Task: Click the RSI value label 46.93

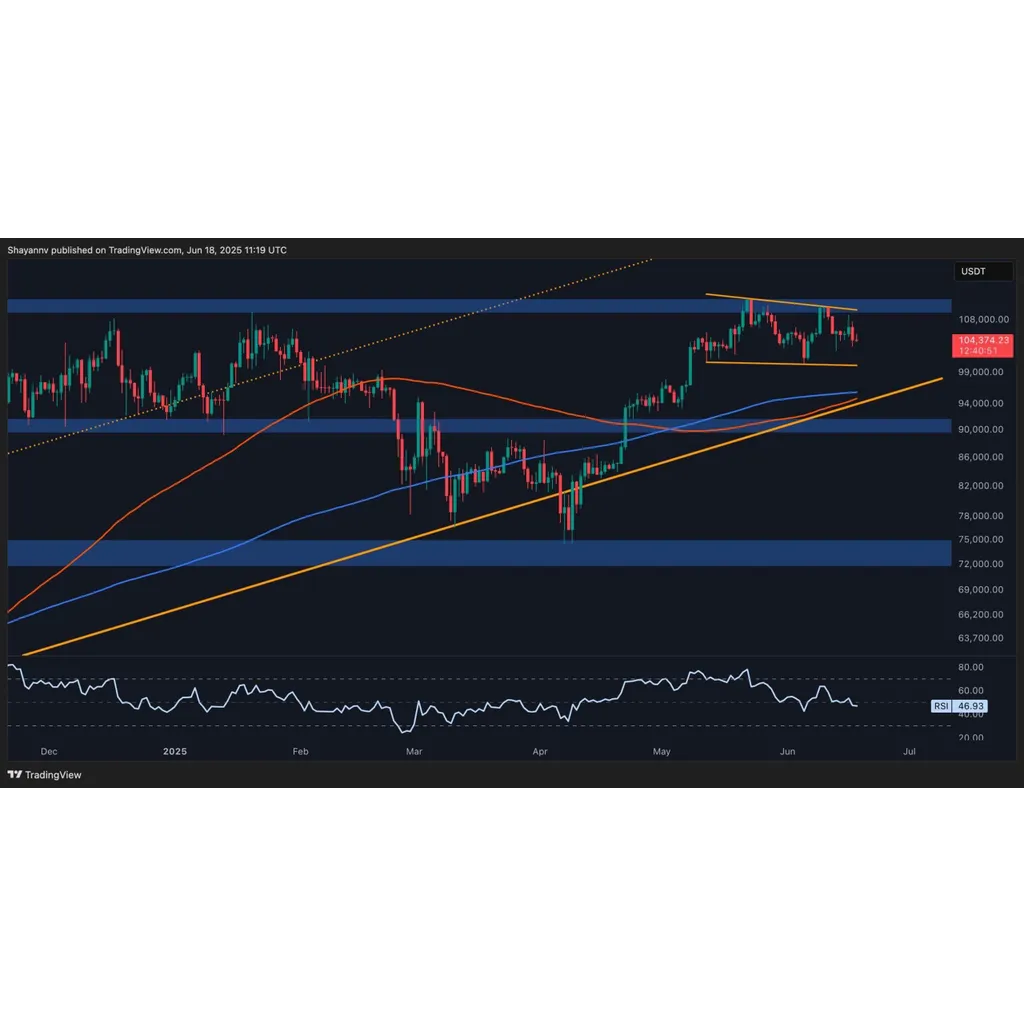Action: tap(970, 706)
